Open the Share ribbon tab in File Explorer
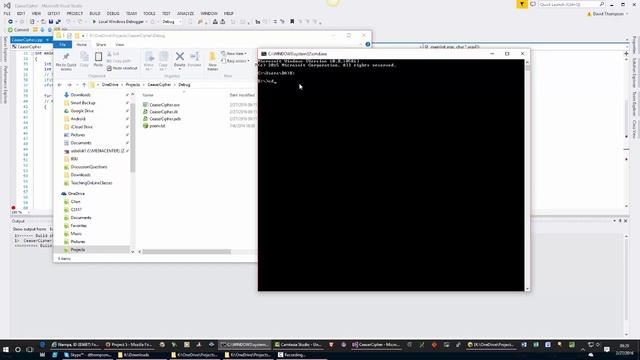 (x=101, y=44)
